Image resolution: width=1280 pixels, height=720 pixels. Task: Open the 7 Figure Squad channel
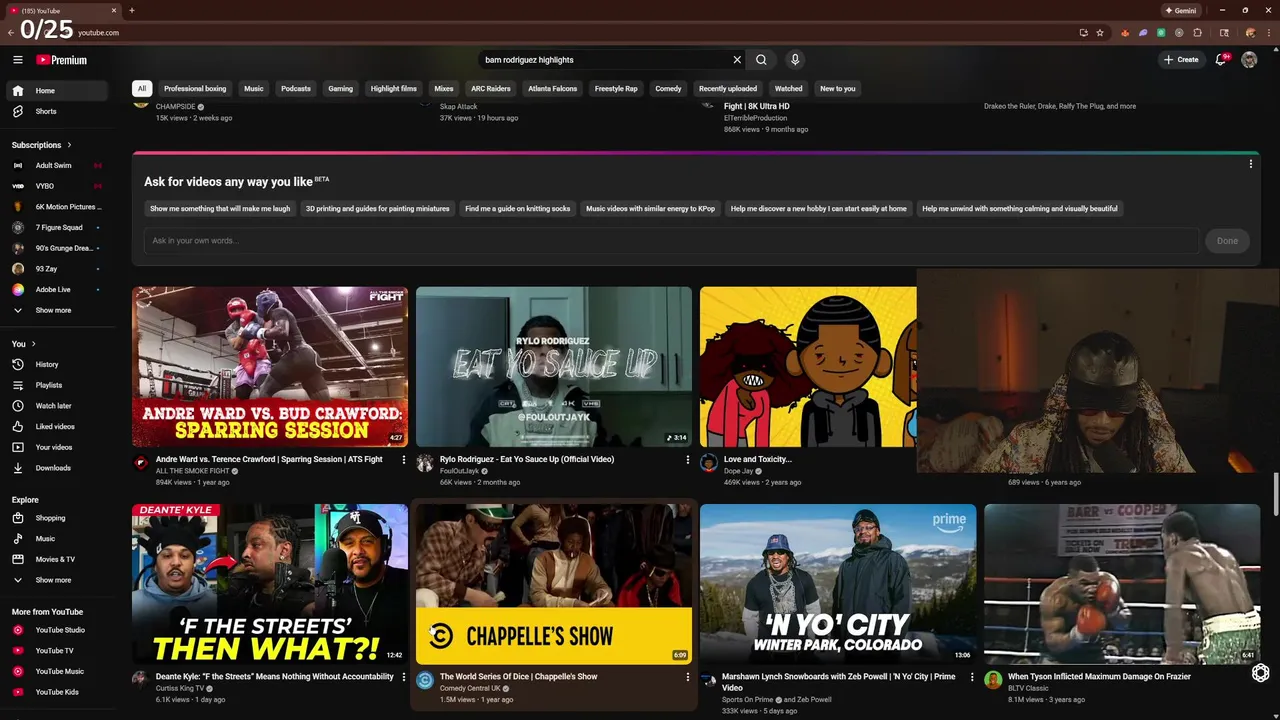(58, 227)
